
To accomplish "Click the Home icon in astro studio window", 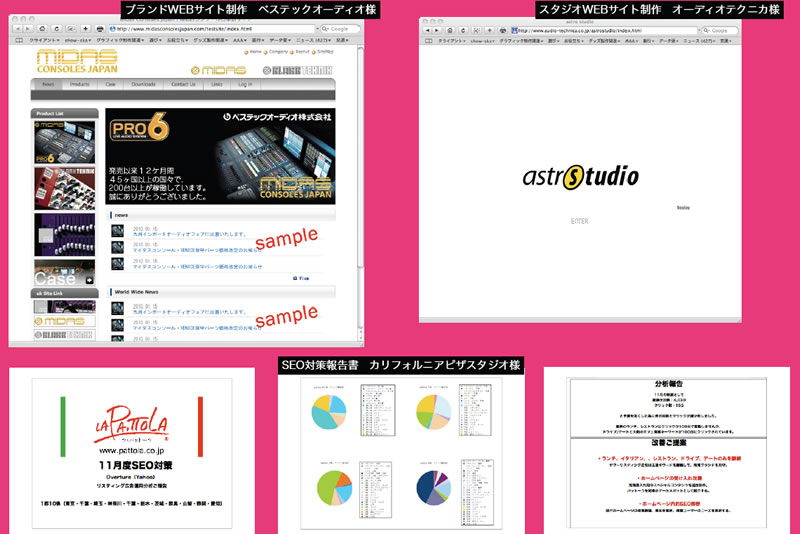I will pyautogui.click(x=450, y=31).
